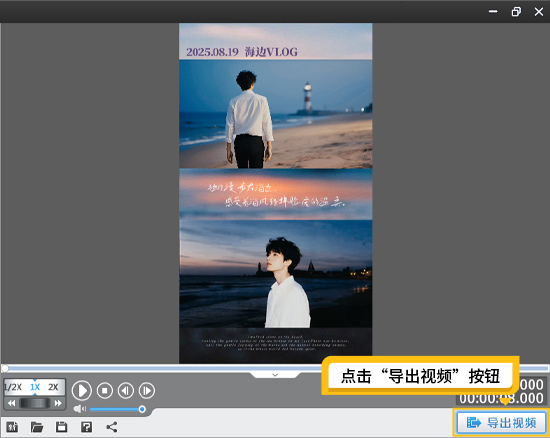Click the share icon

[112, 427]
